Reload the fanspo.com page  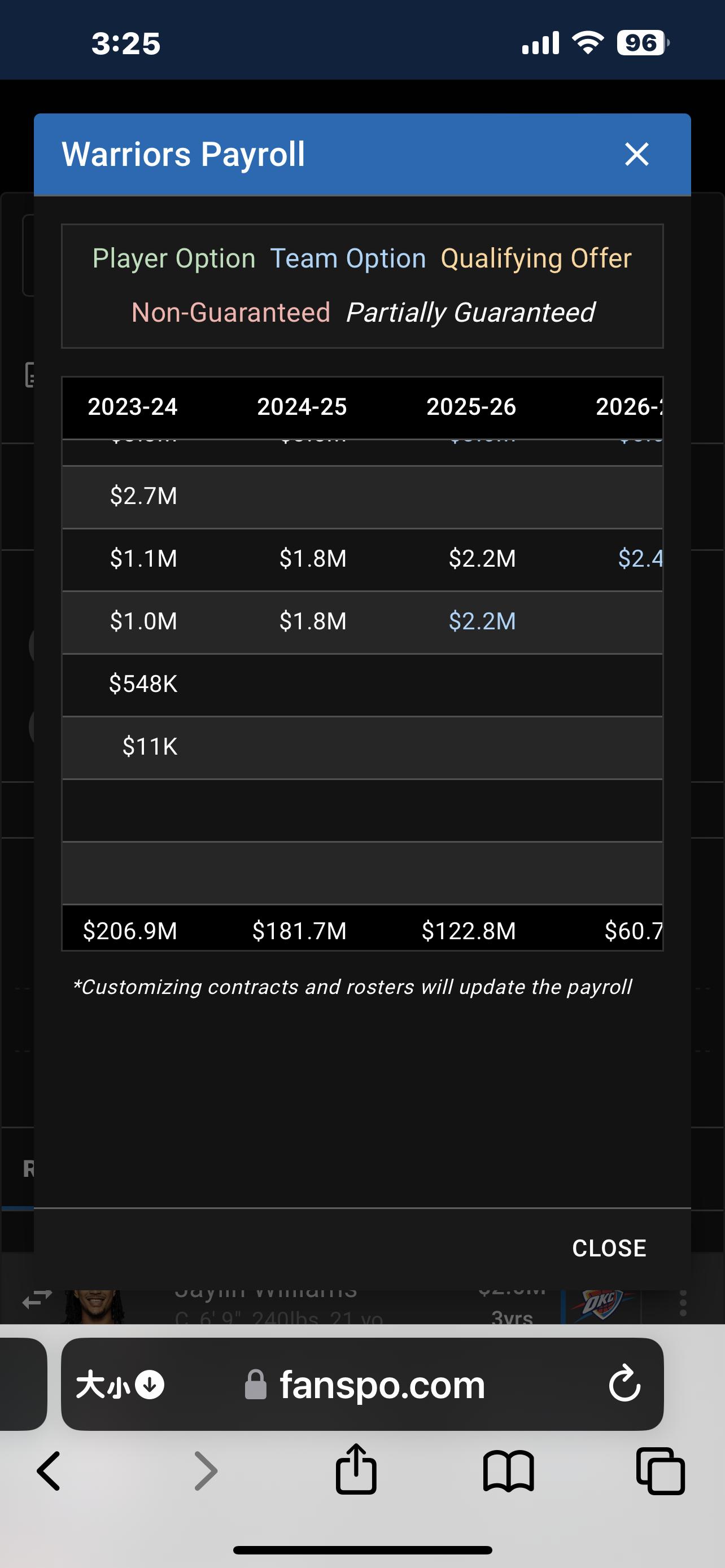[624, 1384]
